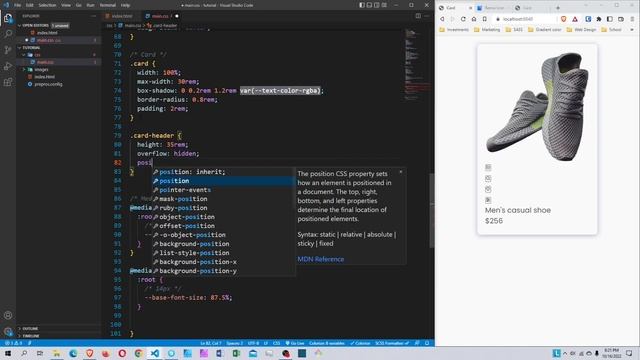640x360 pixels.
Task: Open the Selection menu
Action: point(47,5)
